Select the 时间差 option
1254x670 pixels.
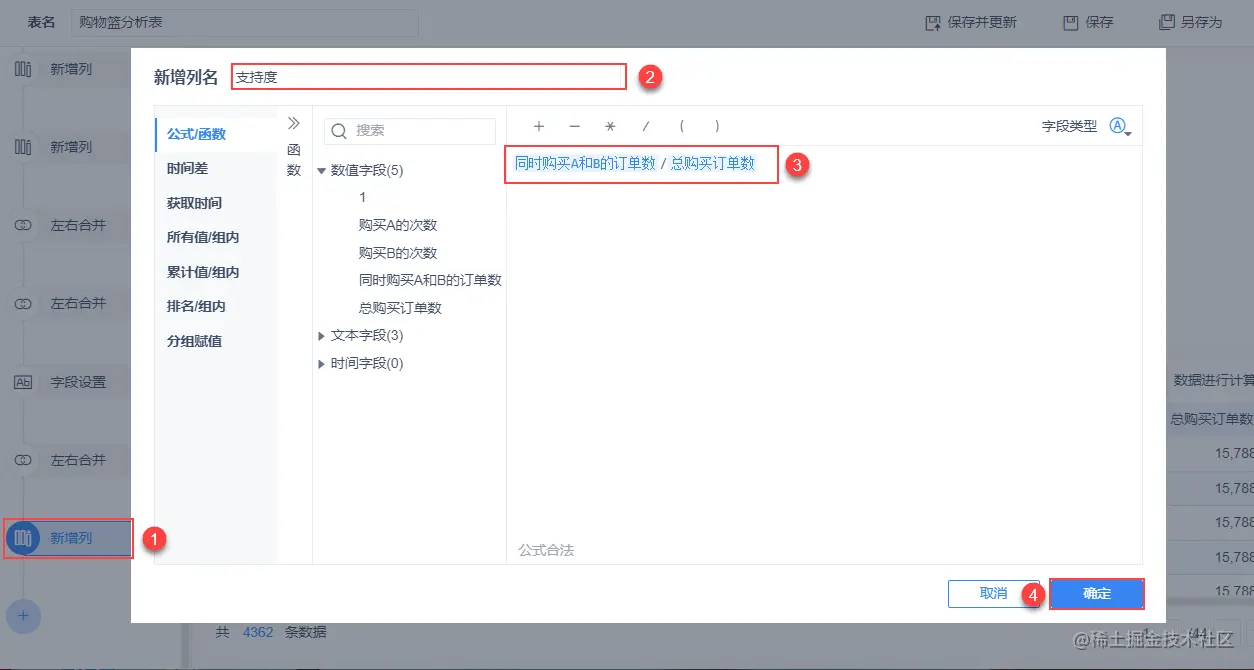point(184,168)
